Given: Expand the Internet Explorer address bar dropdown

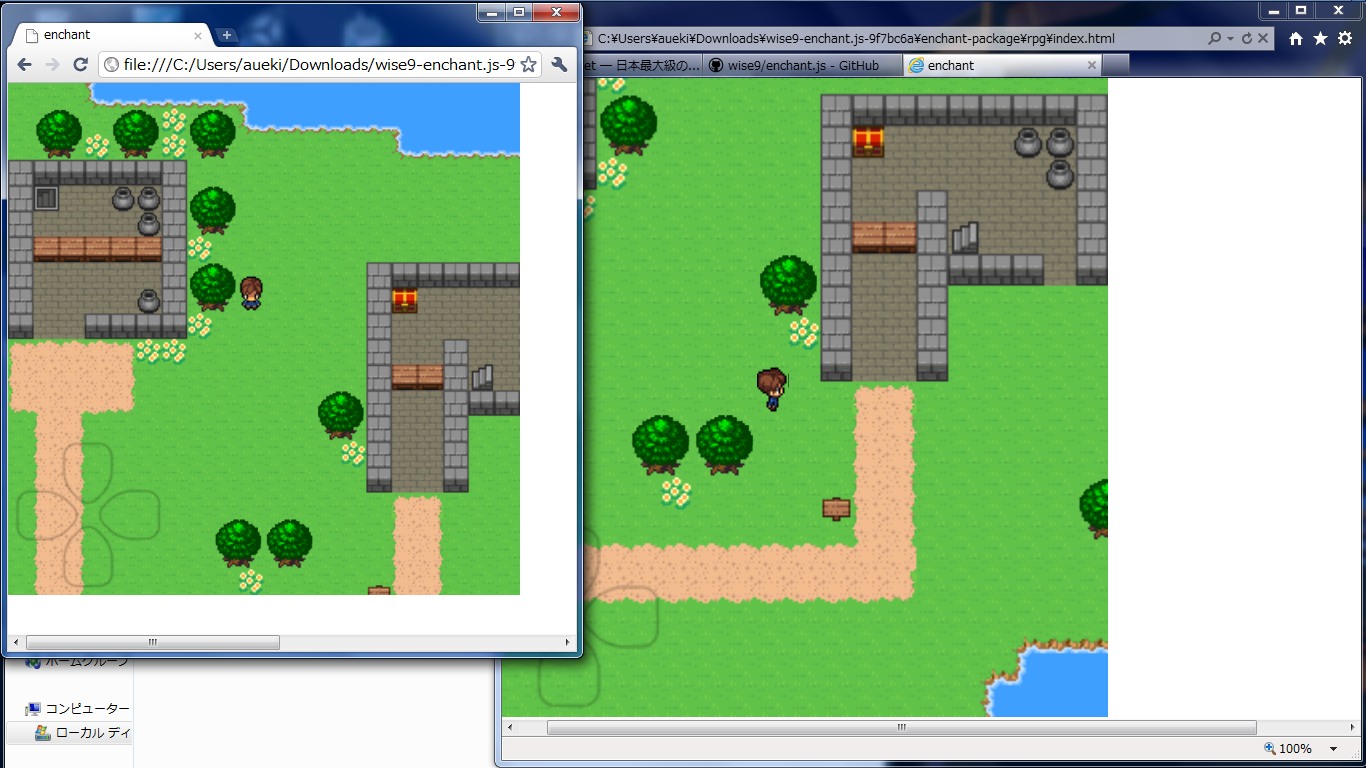Looking at the screenshot, I should (x=1230, y=39).
